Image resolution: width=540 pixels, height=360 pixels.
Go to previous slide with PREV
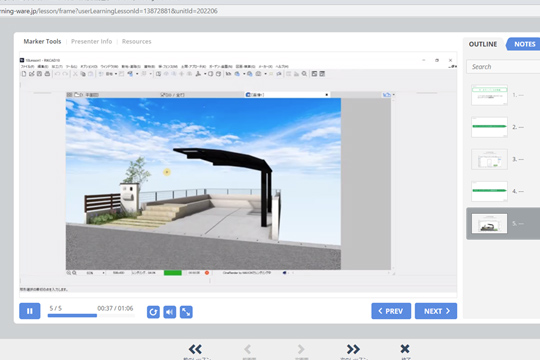tap(391, 311)
